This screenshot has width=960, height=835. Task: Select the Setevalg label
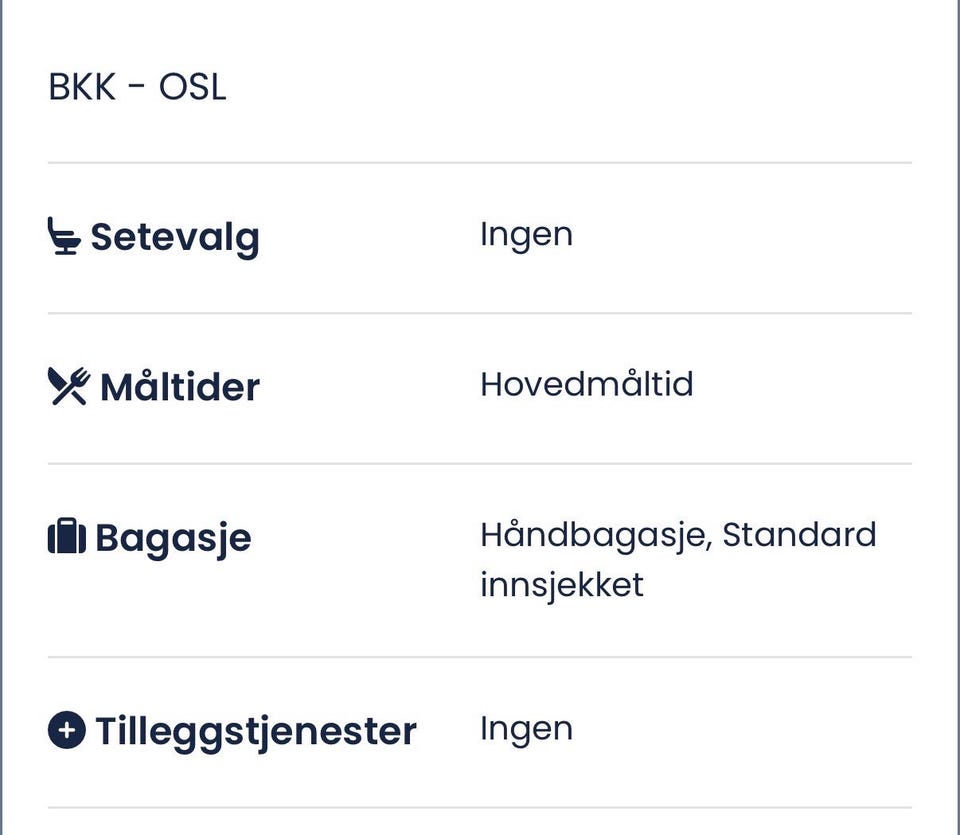(x=175, y=238)
